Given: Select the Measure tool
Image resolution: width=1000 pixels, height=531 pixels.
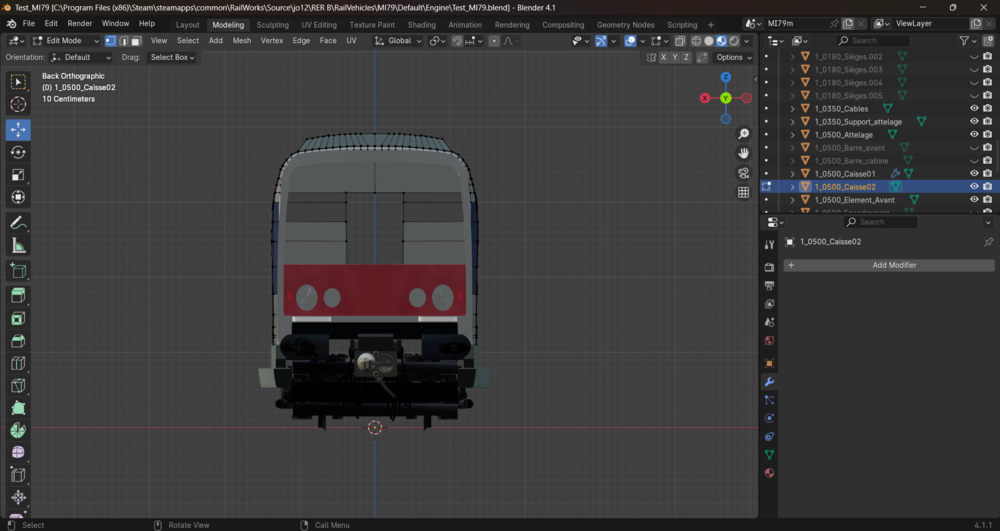Looking at the screenshot, I should [x=18, y=245].
